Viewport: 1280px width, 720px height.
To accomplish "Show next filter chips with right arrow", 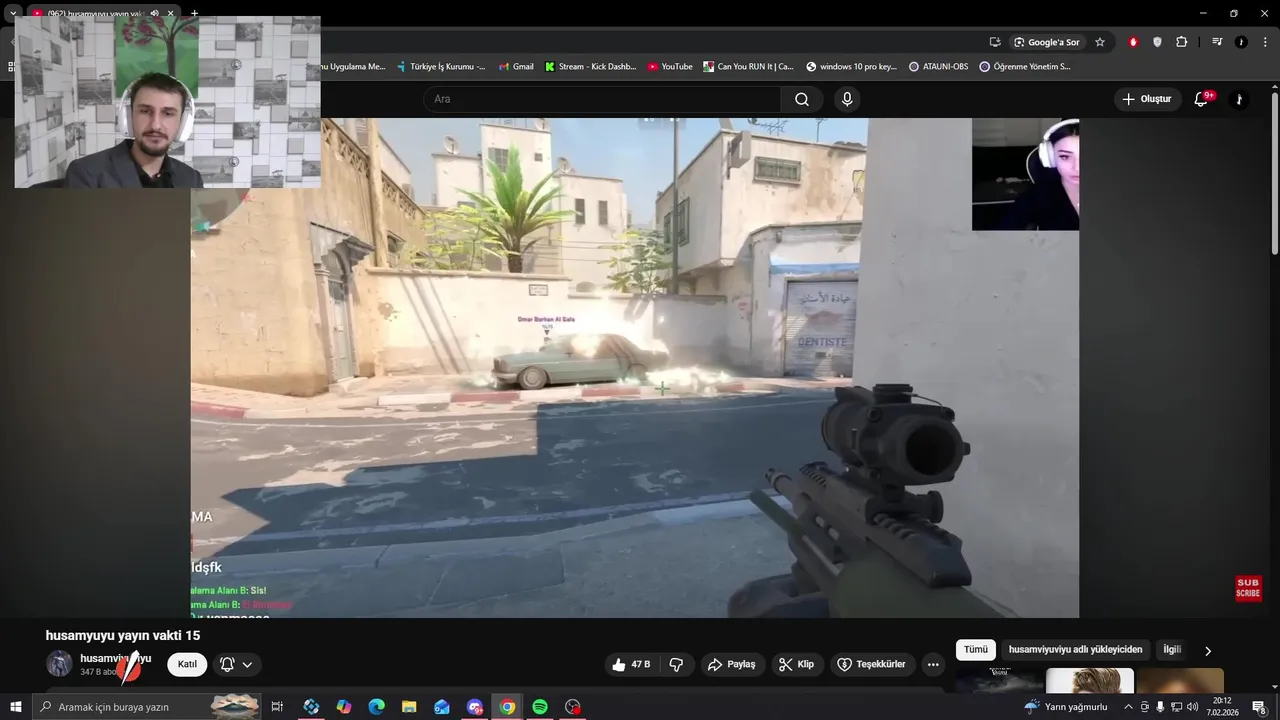I will pos(1208,651).
